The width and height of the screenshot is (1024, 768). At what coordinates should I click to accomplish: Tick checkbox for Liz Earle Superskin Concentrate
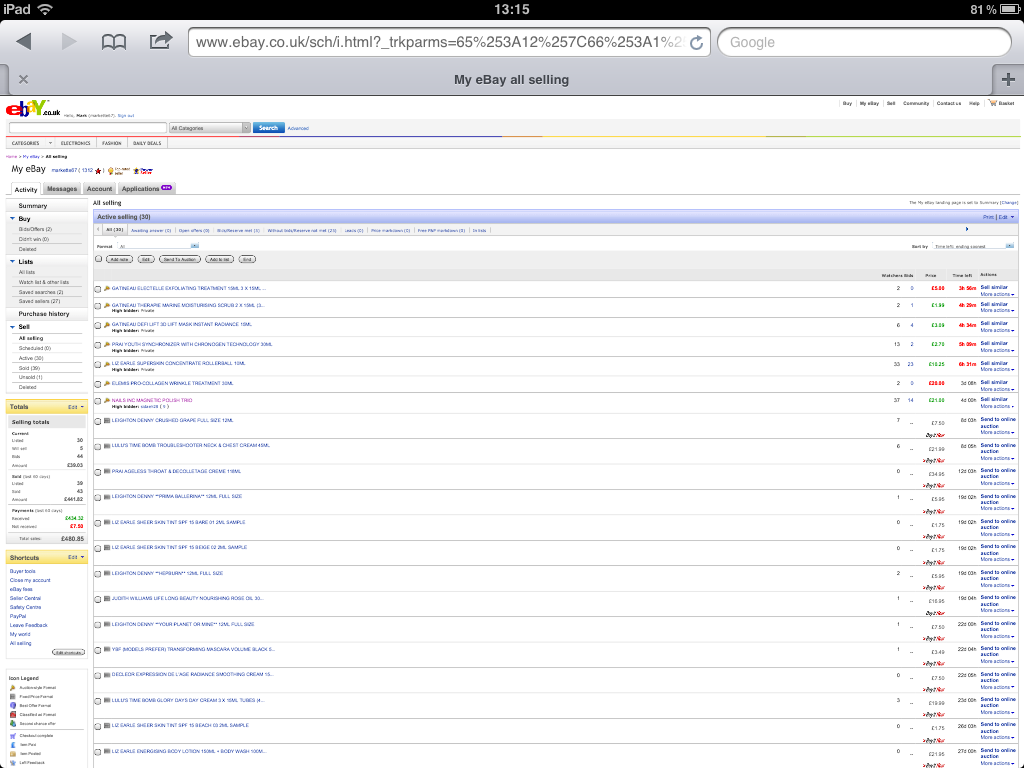[x=98, y=364]
